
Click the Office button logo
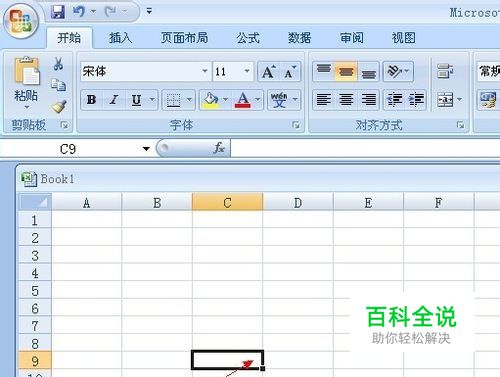point(21,21)
